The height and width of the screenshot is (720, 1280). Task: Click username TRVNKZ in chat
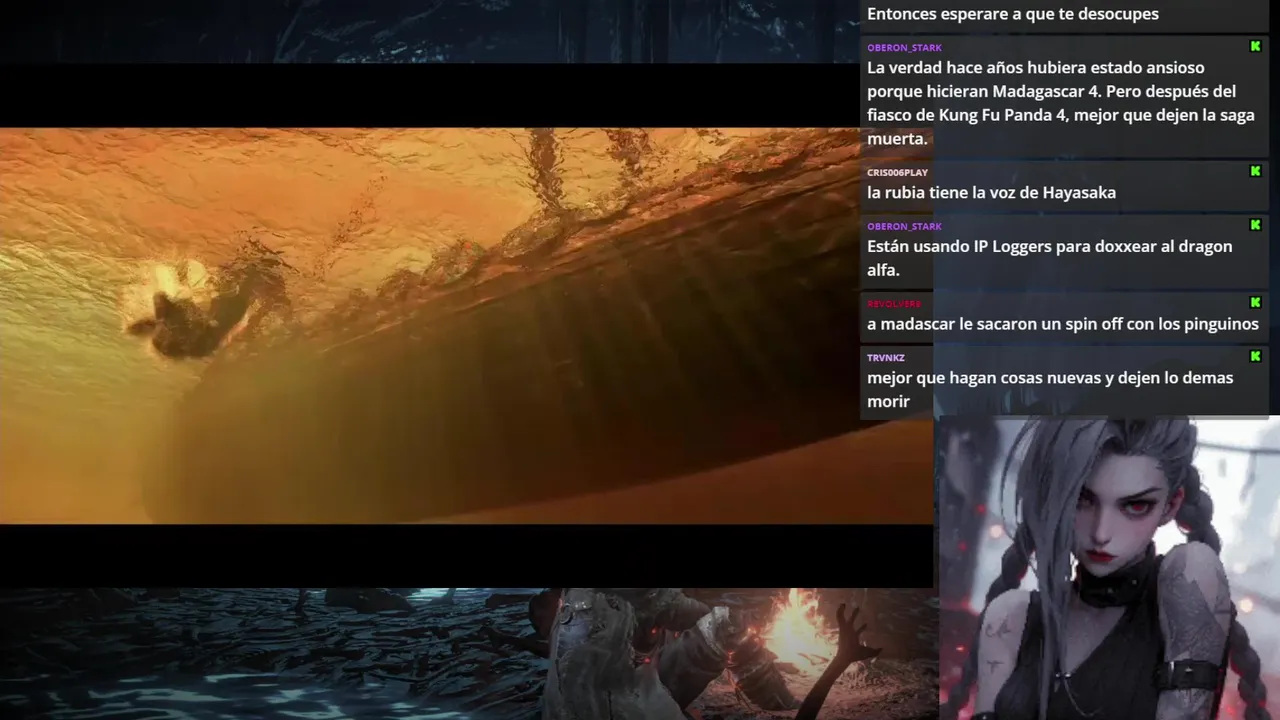point(886,357)
